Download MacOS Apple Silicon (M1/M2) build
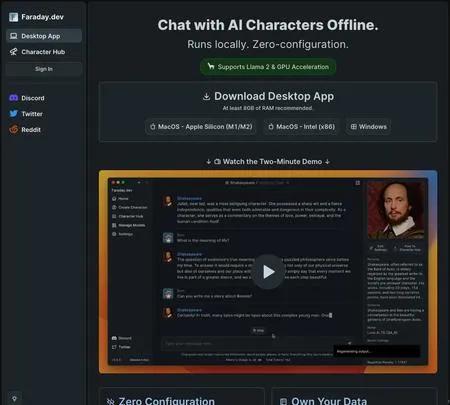Screen dimensions: 450x405 pyautogui.click(x=201, y=127)
